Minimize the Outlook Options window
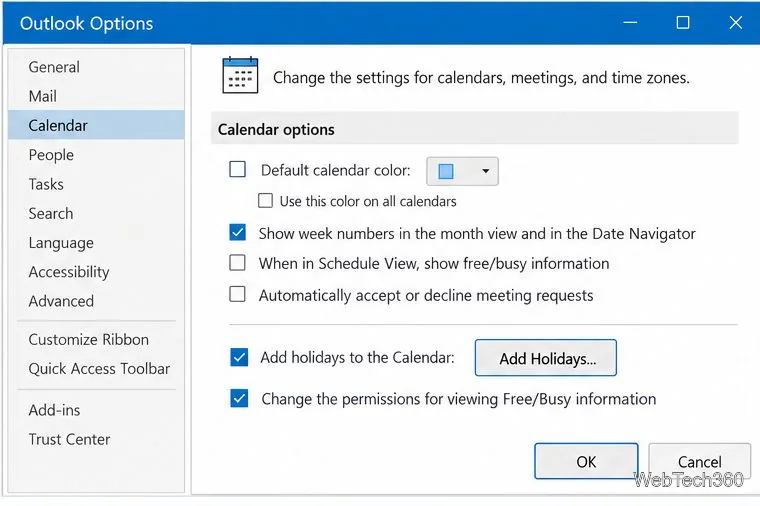760x506 pixels. tap(630, 22)
